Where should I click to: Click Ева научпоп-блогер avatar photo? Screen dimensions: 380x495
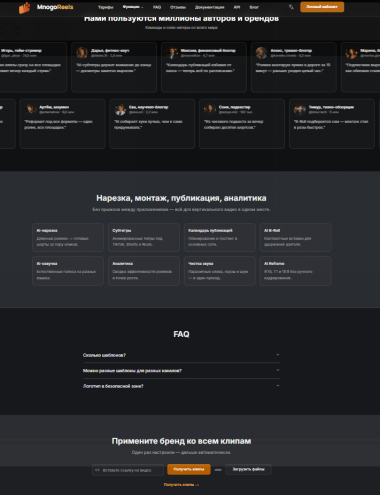[120, 109]
